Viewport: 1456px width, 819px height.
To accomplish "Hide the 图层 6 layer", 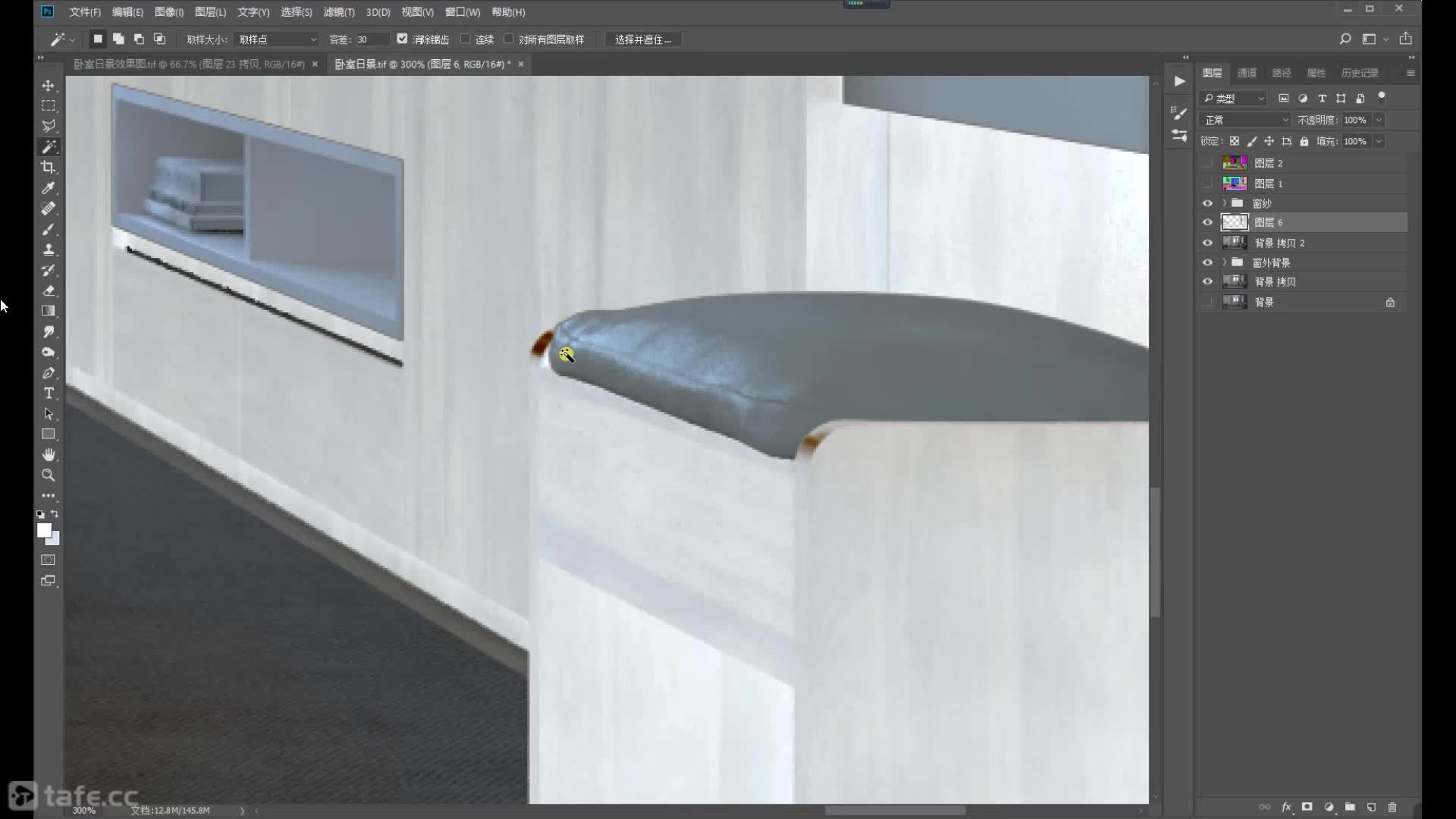I will [1207, 222].
